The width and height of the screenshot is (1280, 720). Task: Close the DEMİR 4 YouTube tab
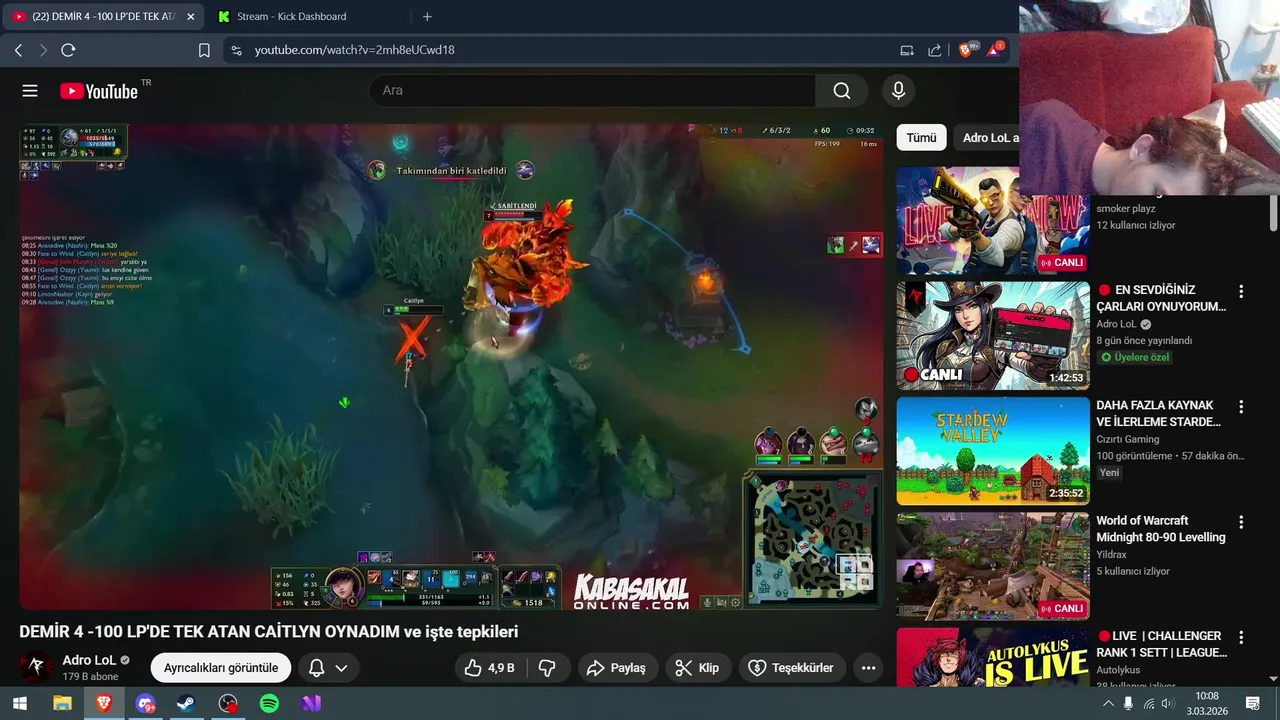pyautogui.click(x=191, y=17)
